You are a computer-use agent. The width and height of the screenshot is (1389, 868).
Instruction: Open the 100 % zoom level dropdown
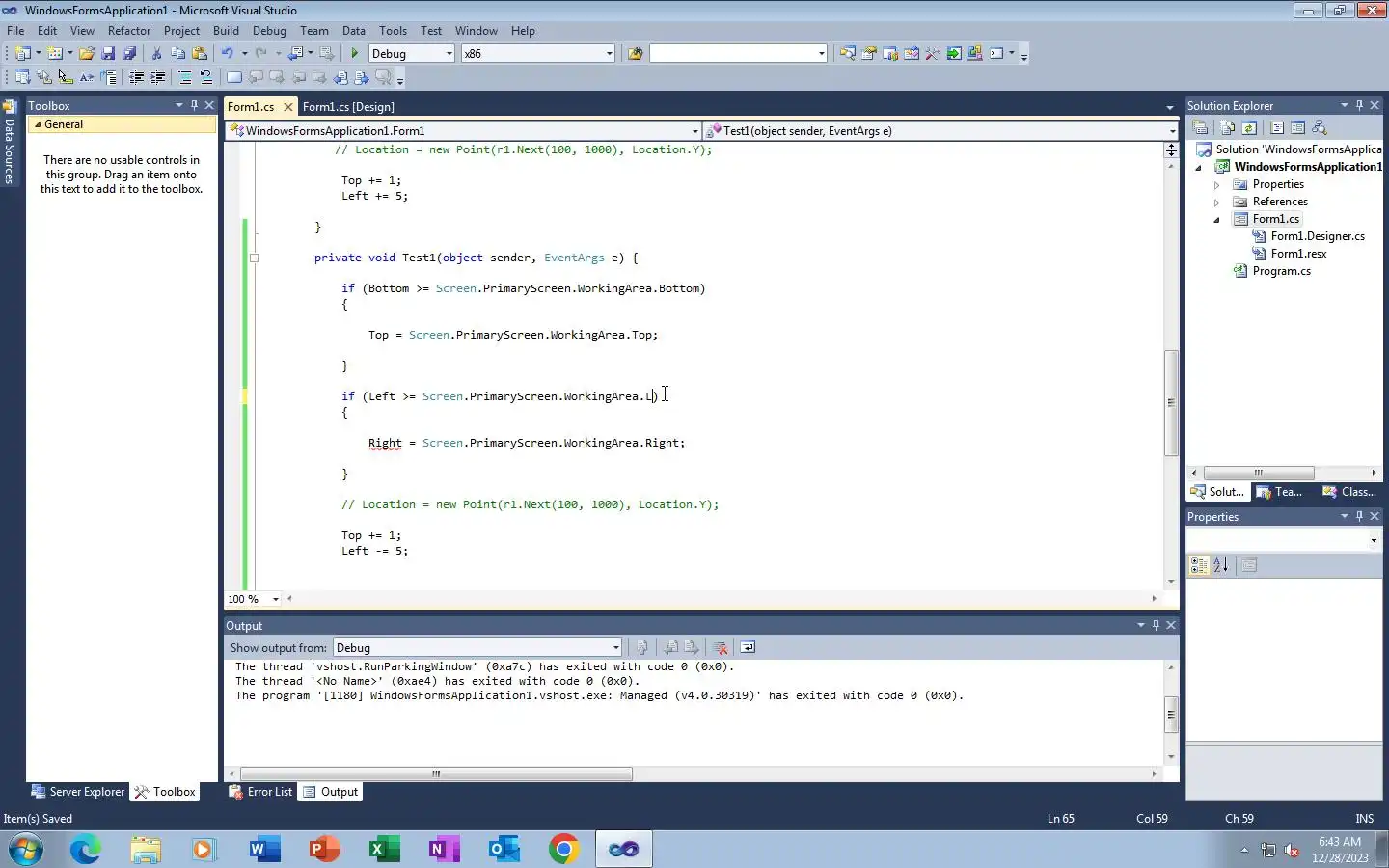click(x=275, y=599)
